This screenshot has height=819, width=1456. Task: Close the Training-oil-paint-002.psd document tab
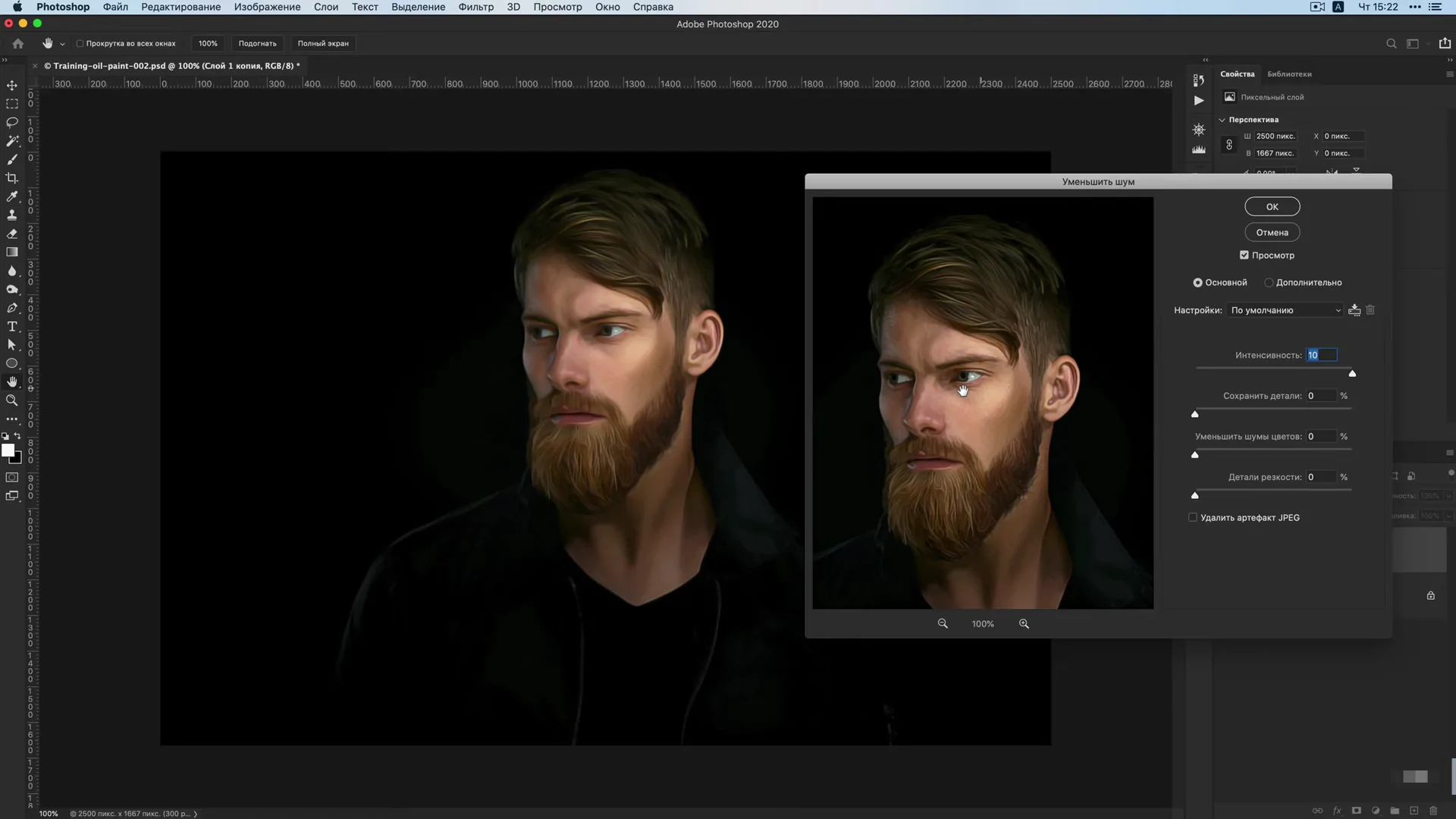coord(35,66)
